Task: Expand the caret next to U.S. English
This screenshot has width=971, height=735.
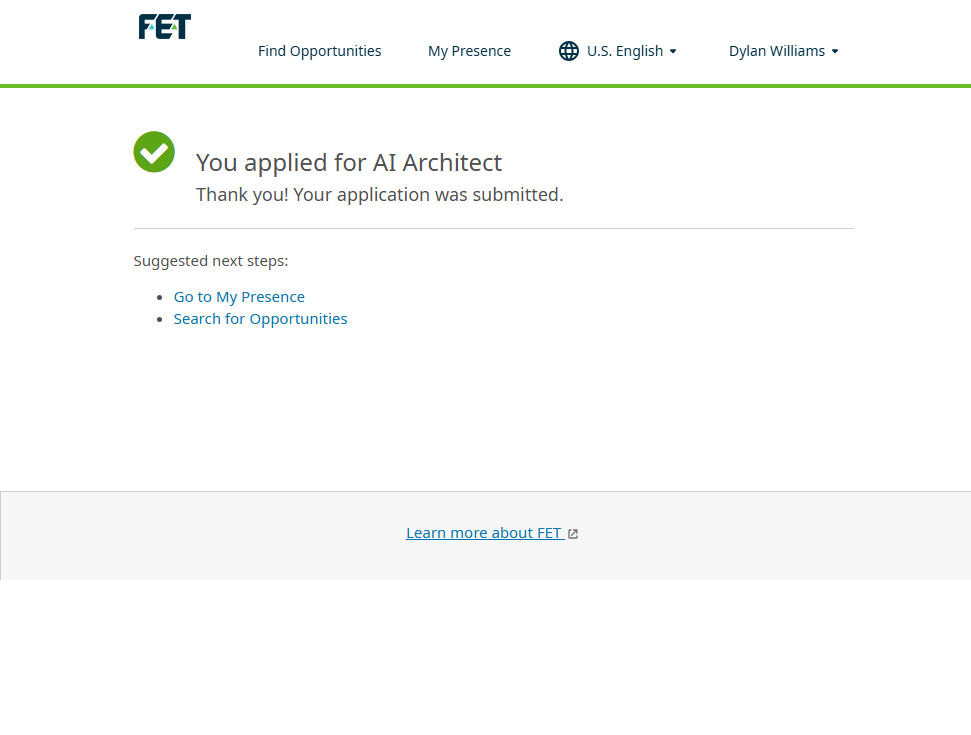Action: coord(673,51)
